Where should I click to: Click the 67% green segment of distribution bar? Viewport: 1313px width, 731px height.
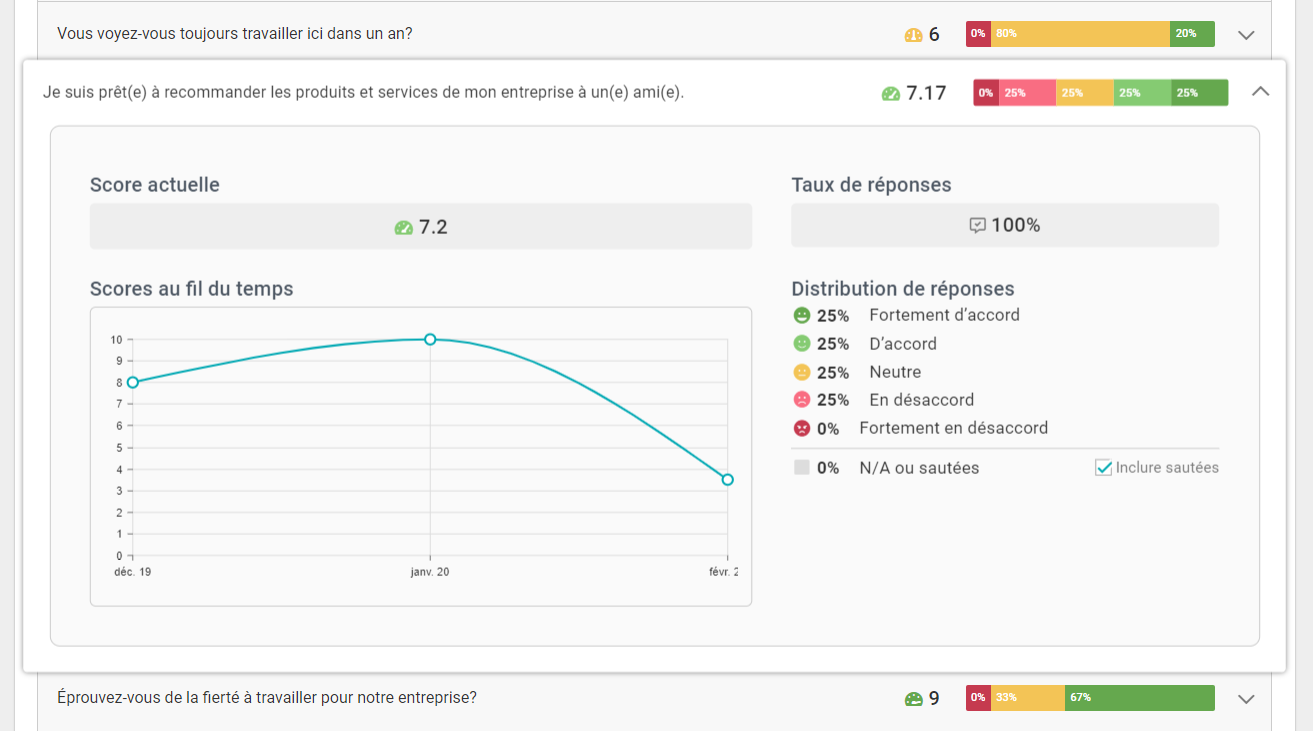click(x=1139, y=698)
